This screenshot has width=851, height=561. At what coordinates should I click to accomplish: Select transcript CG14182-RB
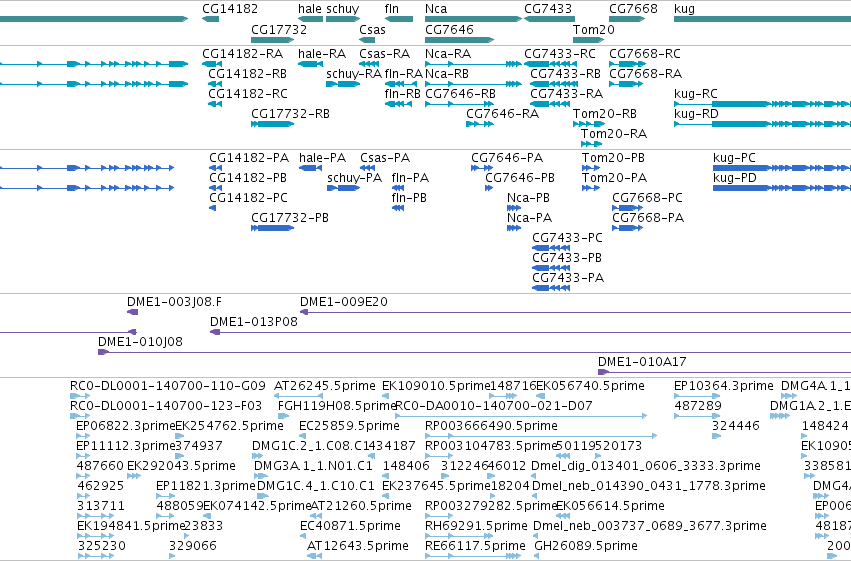click(247, 74)
